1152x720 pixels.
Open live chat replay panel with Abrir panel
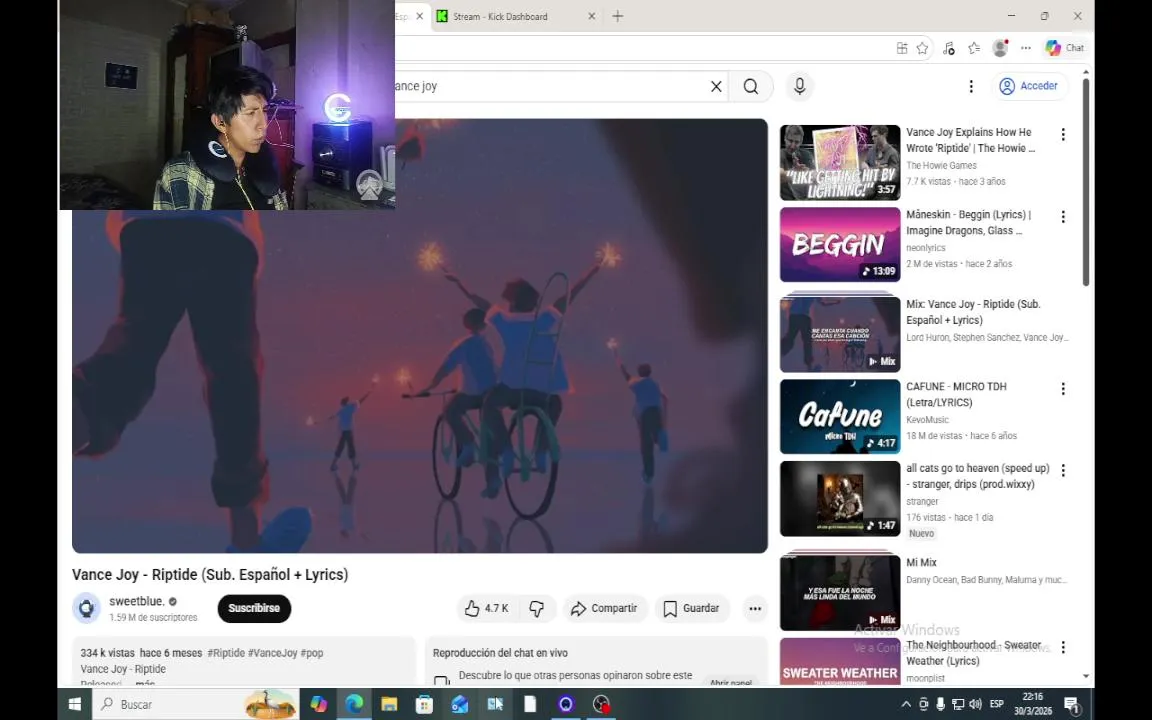tap(730, 683)
